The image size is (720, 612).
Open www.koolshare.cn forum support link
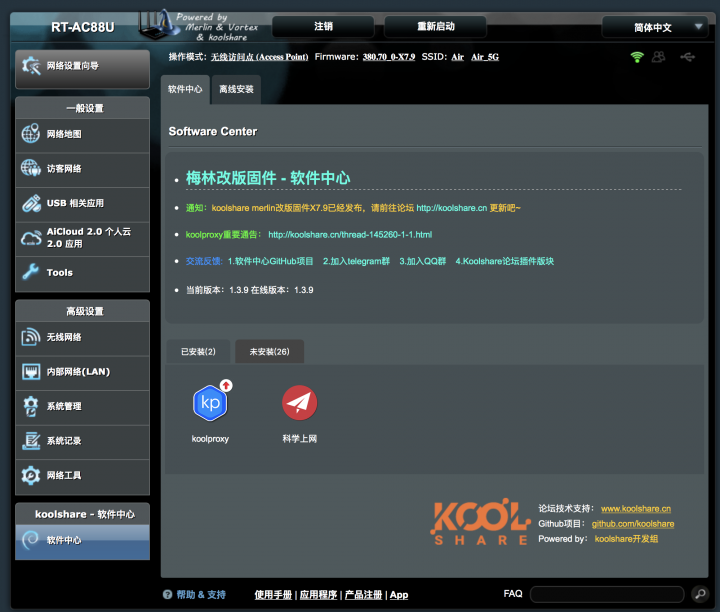coord(636,509)
